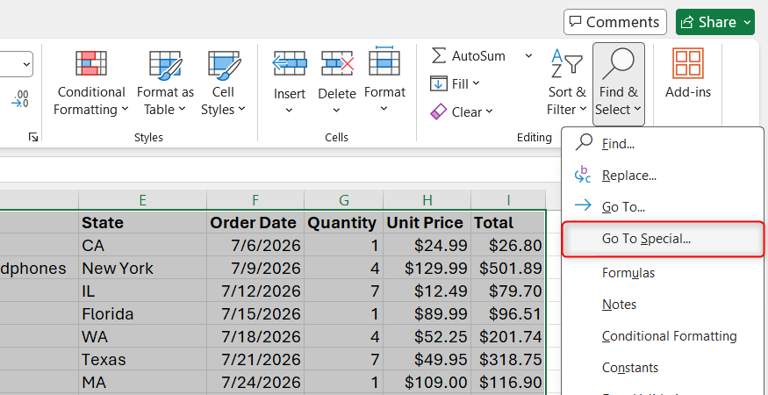Click the Find & Select magnifier button
The height and width of the screenshot is (395, 768).
click(618, 83)
